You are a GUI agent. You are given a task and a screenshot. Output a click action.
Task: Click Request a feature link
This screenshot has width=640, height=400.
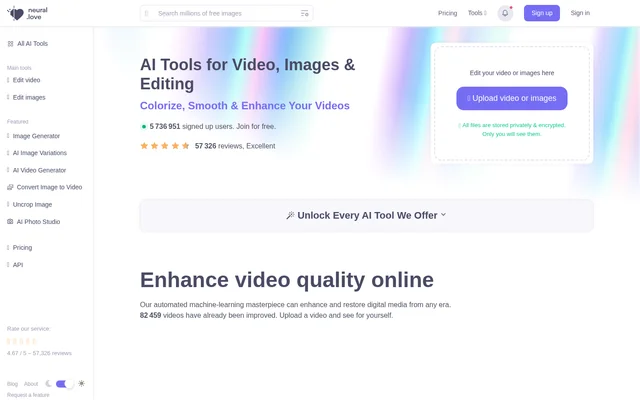[28, 395]
